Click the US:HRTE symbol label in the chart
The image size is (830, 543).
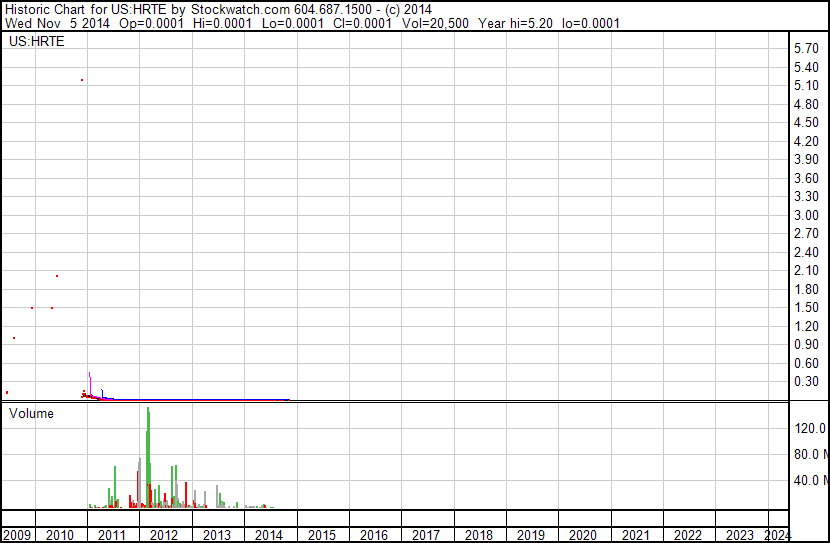point(37,41)
